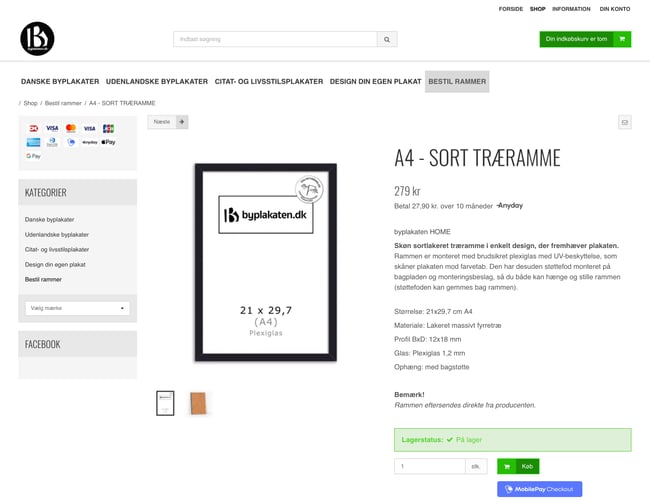The image size is (650, 500).
Task: Click the FACEBOOK heading
Action: tap(43, 344)
